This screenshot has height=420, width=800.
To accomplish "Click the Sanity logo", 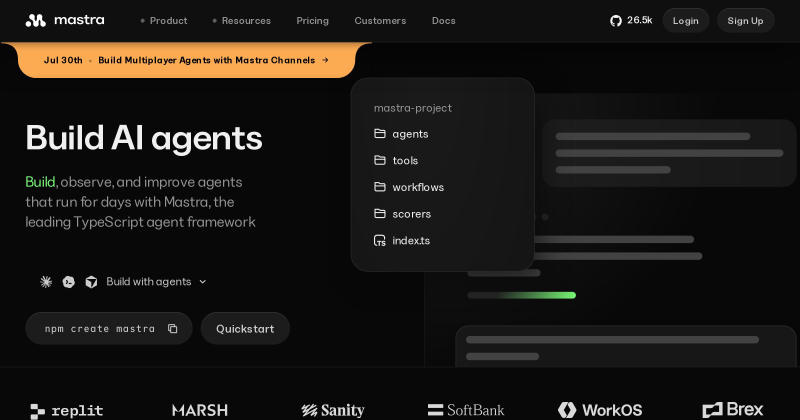I will [x=333, y=410].
